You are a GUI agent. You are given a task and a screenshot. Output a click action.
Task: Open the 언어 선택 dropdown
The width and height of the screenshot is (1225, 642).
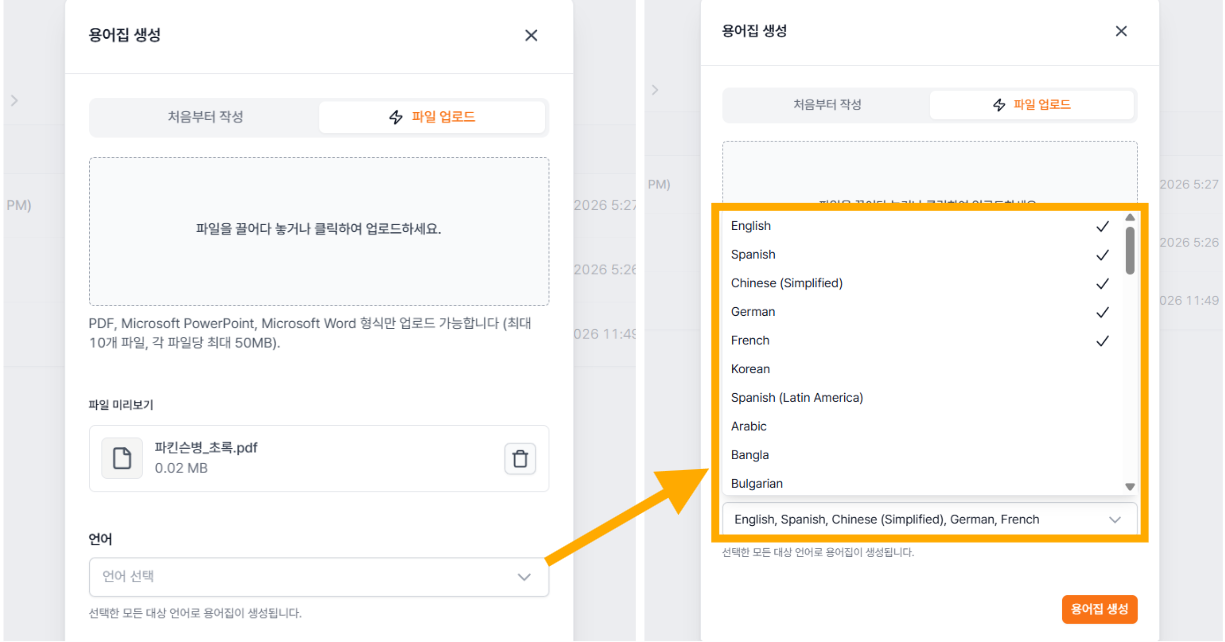tap(319, 577)
